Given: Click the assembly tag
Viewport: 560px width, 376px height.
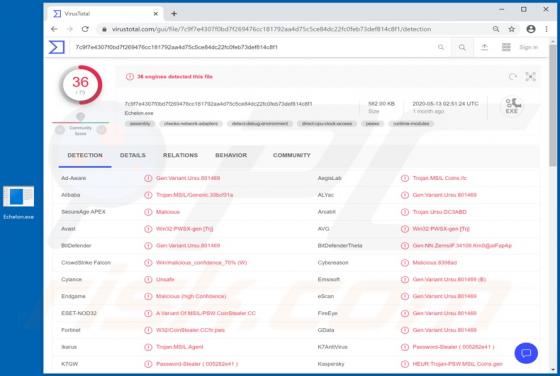Looking at the screenshot, I should coord(140,124).
